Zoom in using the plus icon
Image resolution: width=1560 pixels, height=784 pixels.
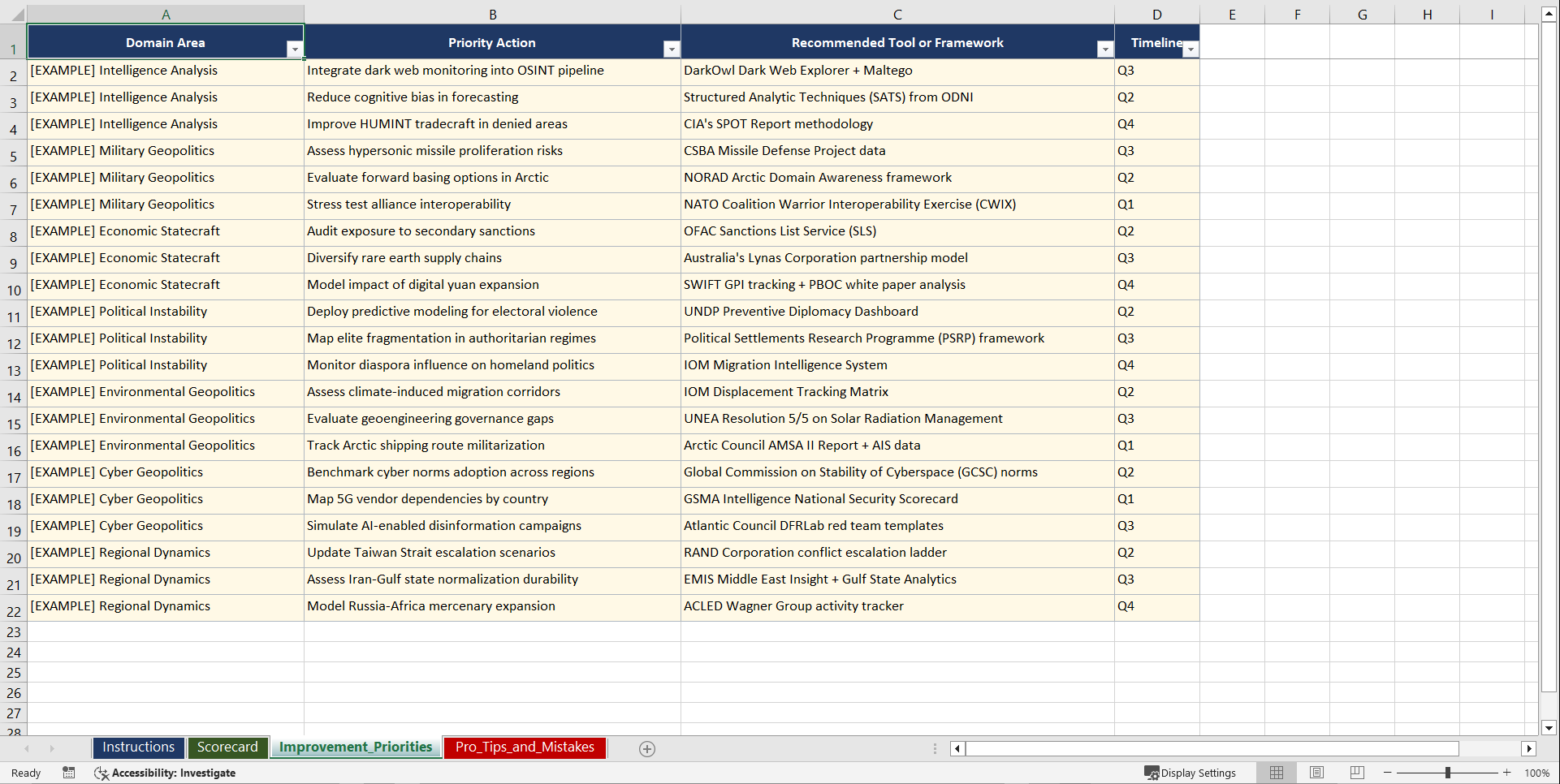tap(1506, 773)
